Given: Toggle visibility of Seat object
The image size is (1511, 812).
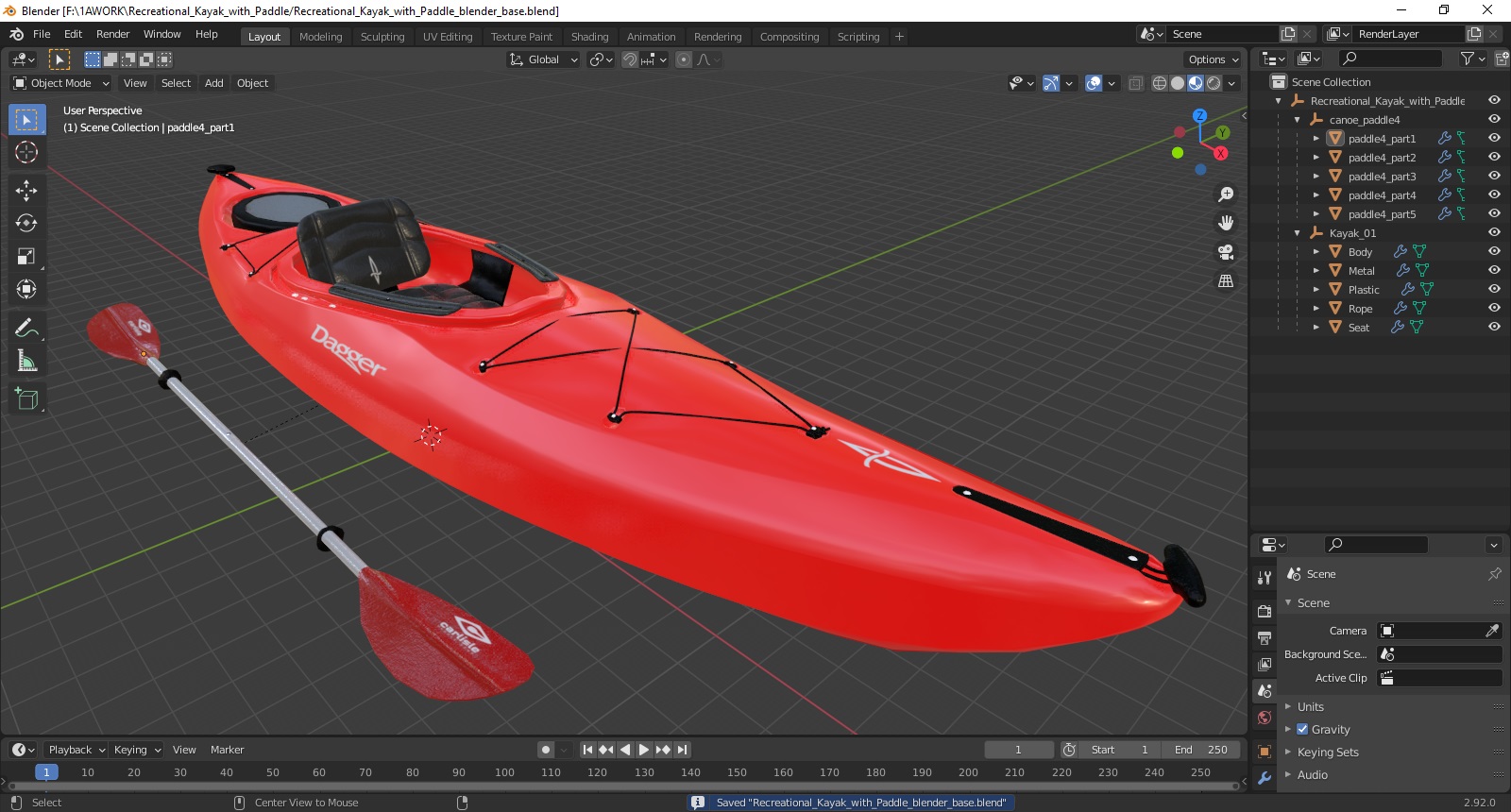Looking at the screenshot, I should tap(1494, 327).
